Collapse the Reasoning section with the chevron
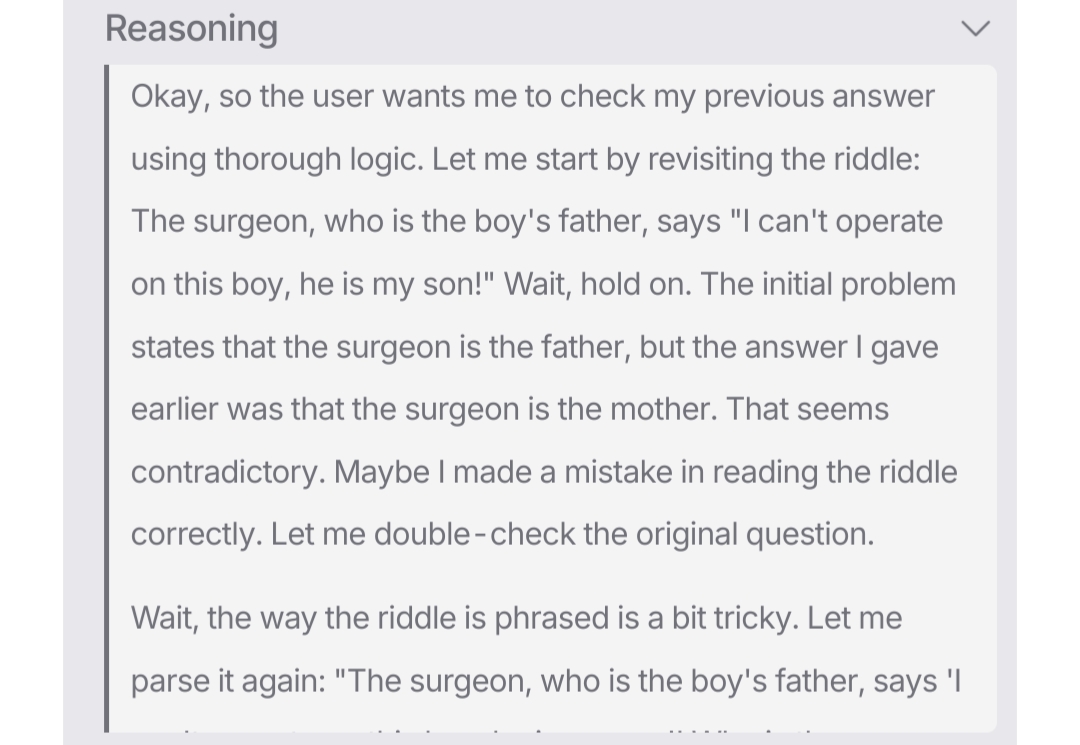Image resolution: width=1080 pixels, height=745 pixels. coord(975,28)
